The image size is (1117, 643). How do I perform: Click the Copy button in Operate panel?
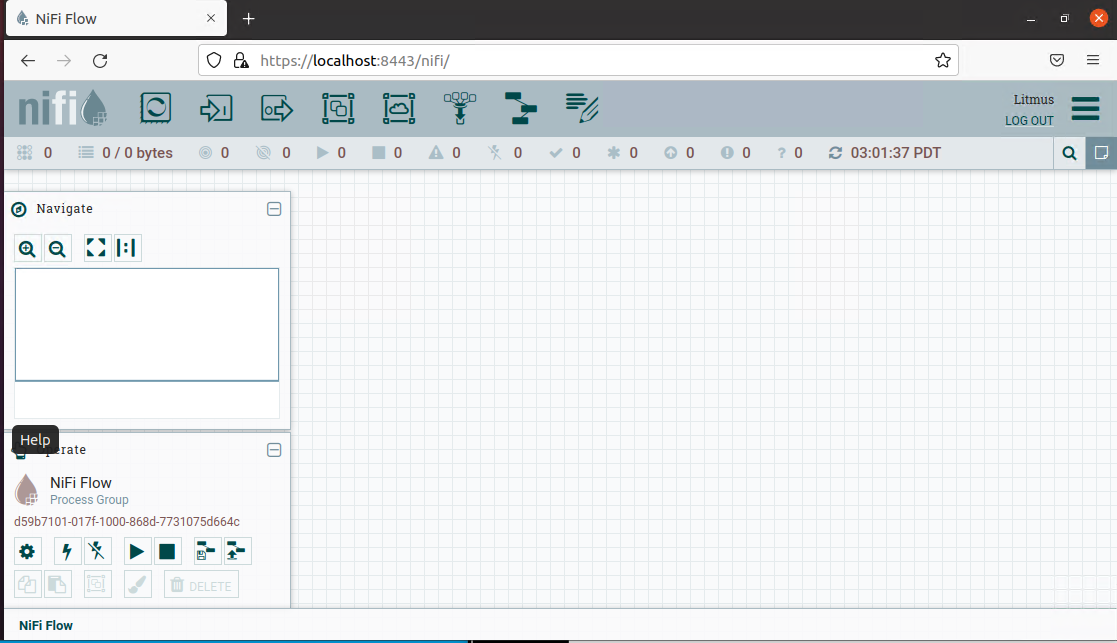[27, 585]
